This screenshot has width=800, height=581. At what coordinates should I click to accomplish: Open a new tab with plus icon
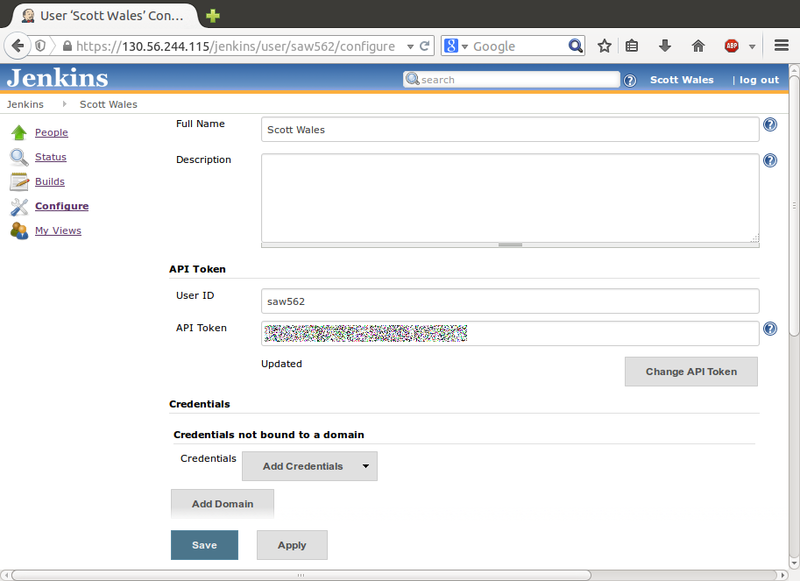[x=213, y=16]
